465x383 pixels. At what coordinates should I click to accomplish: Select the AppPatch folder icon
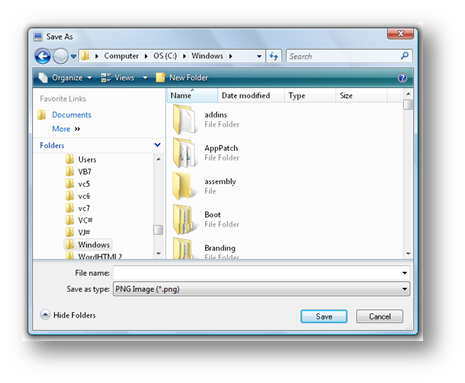tap(184, 153)
